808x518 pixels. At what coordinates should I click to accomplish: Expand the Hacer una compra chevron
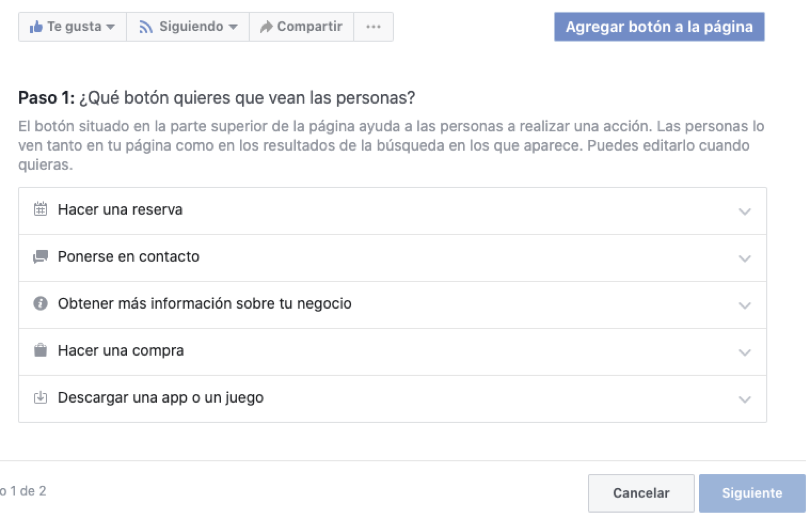pos(744,353)
